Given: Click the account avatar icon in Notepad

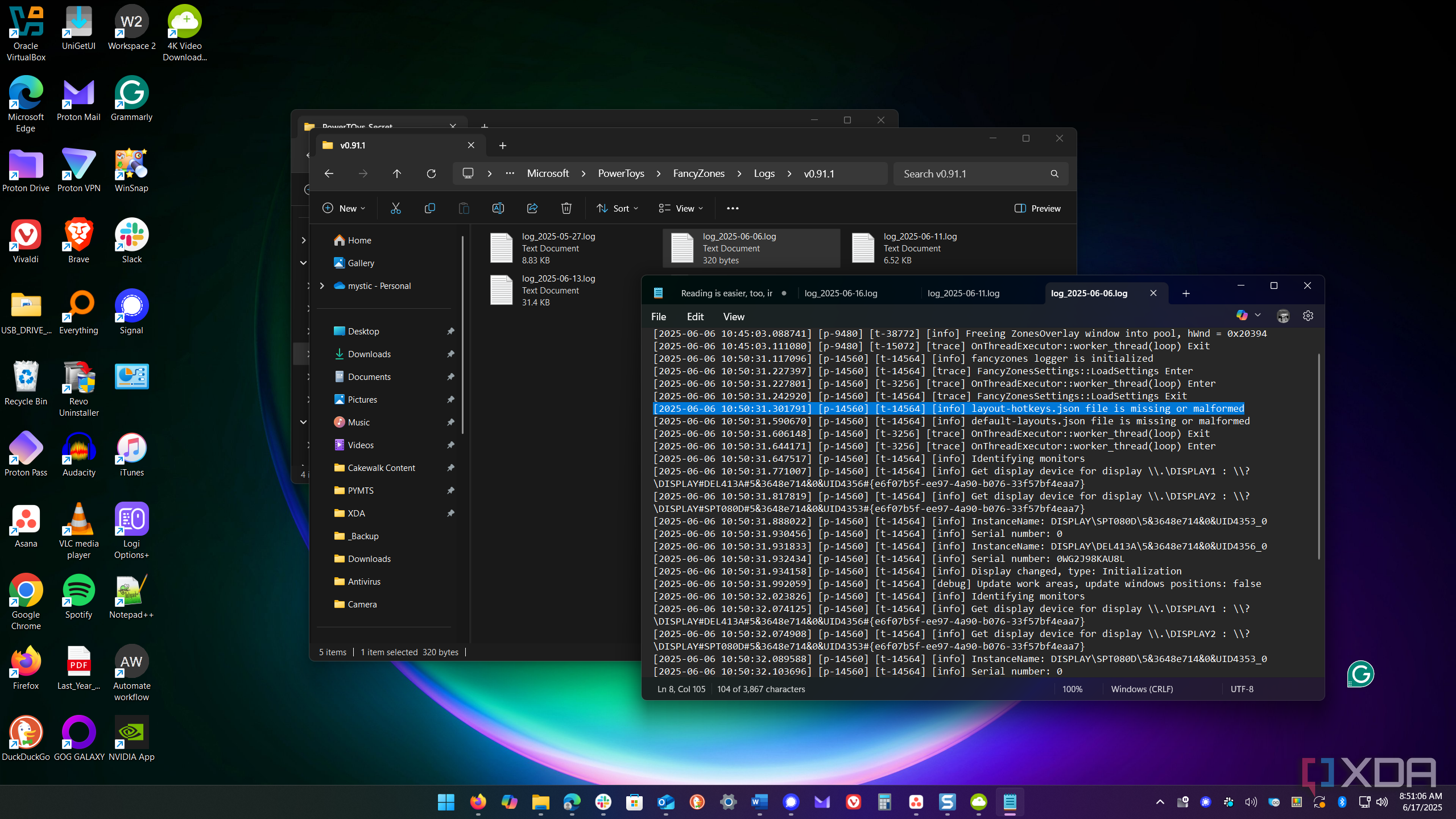Looking at the screenshot, I should 1283,316.
